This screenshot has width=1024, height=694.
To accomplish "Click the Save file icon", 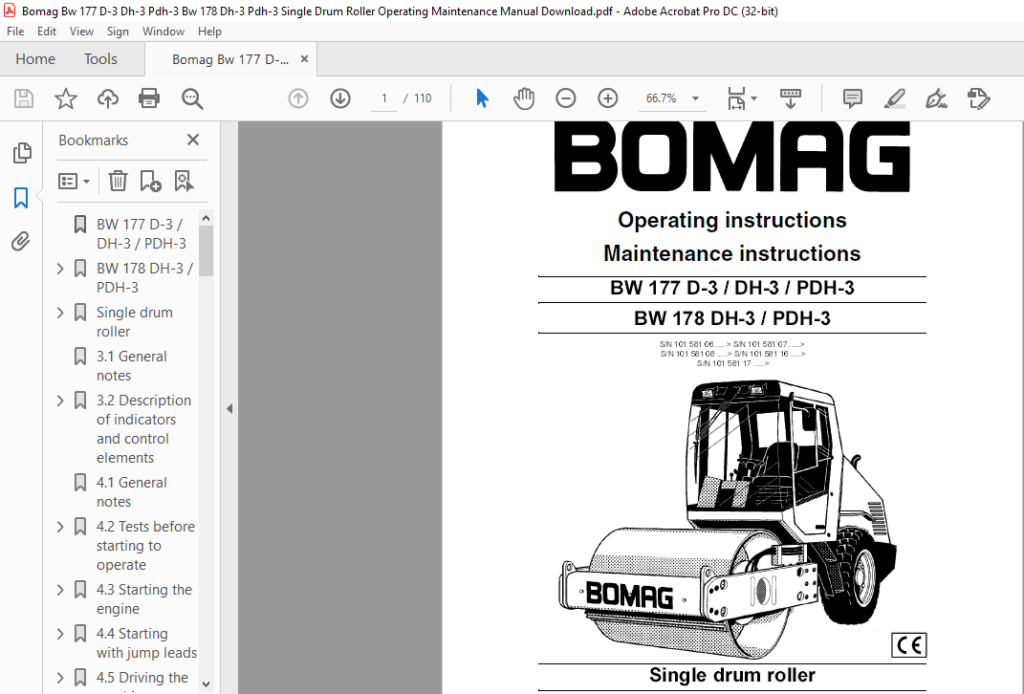I will [24, 99].
